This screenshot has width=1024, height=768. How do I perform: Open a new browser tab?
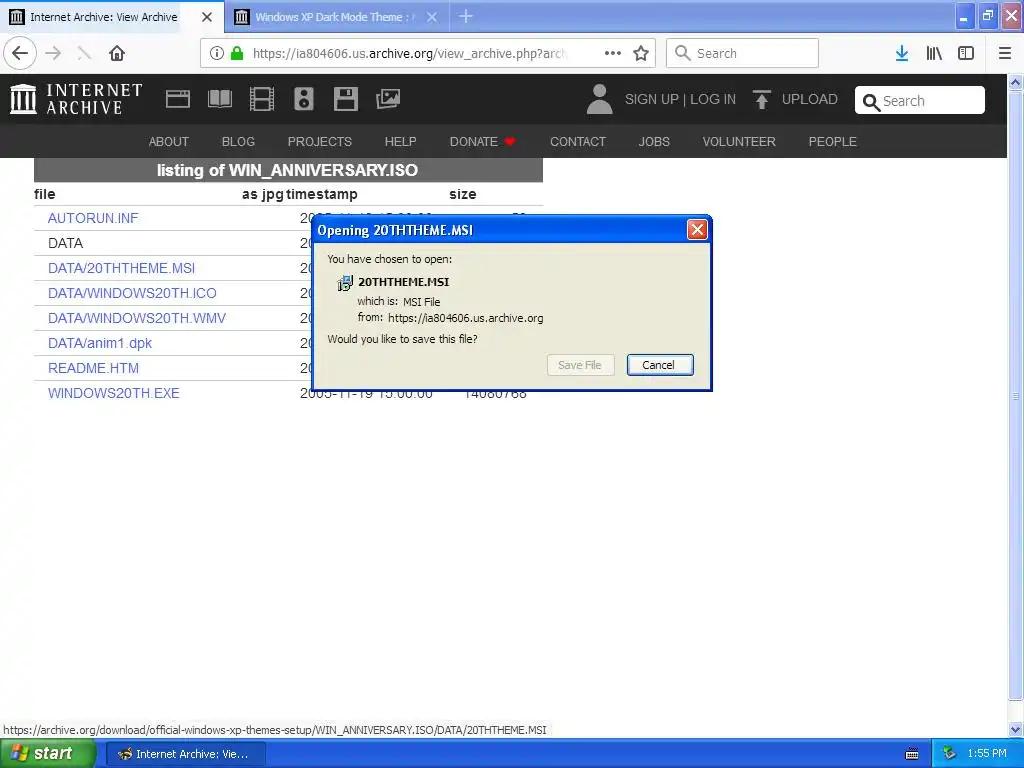click(x=466, y=16)
